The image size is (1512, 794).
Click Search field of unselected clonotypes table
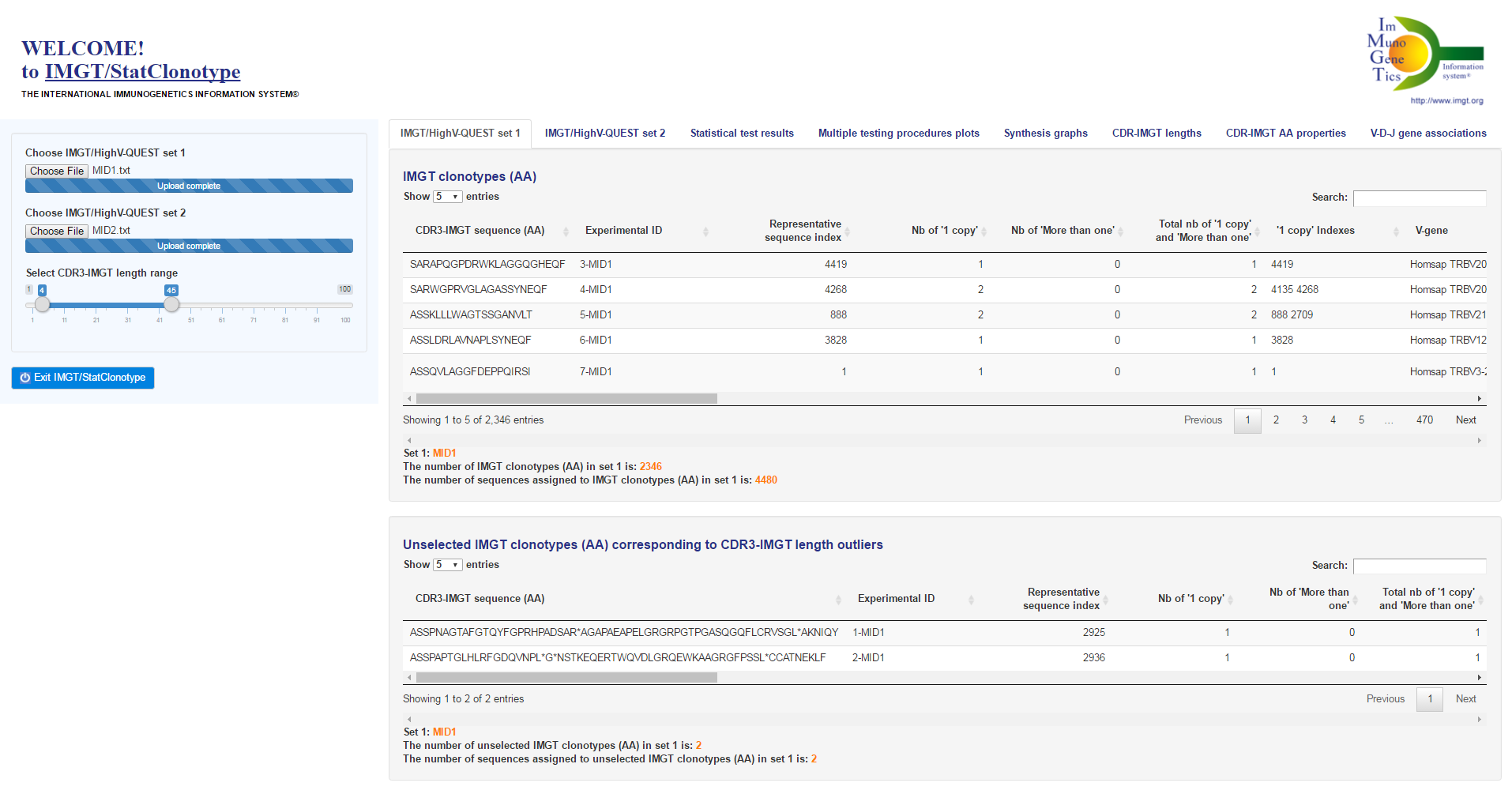[1419, 566]
